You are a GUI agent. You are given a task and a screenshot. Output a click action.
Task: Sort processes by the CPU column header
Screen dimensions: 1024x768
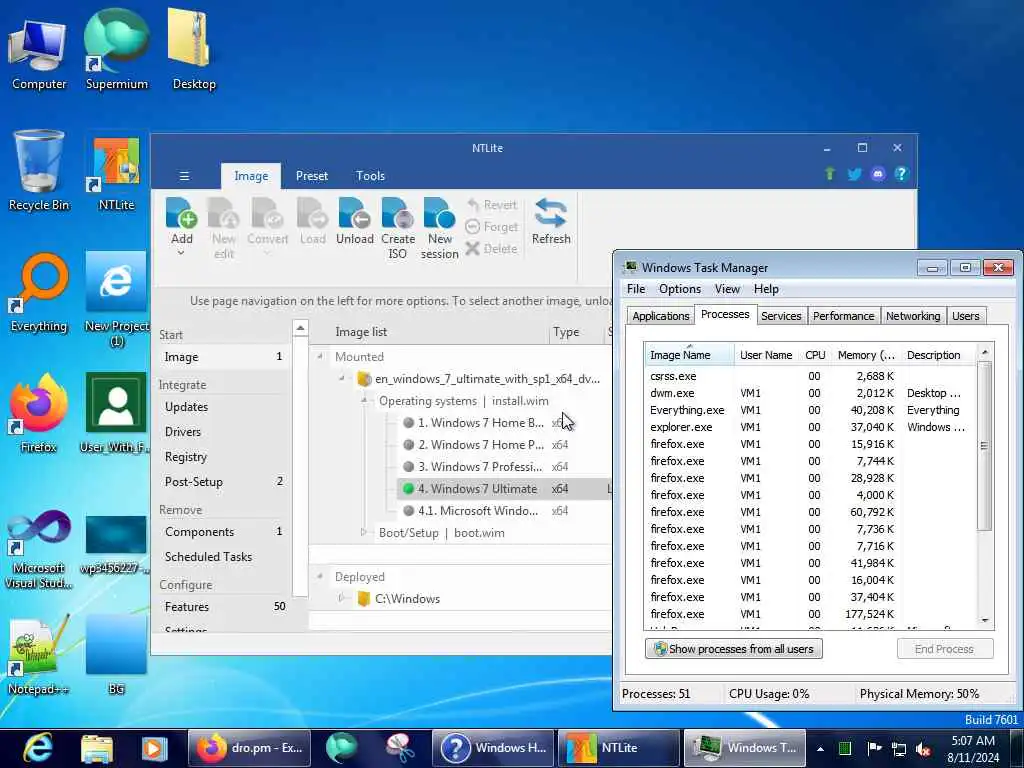(x=814, y=355)
